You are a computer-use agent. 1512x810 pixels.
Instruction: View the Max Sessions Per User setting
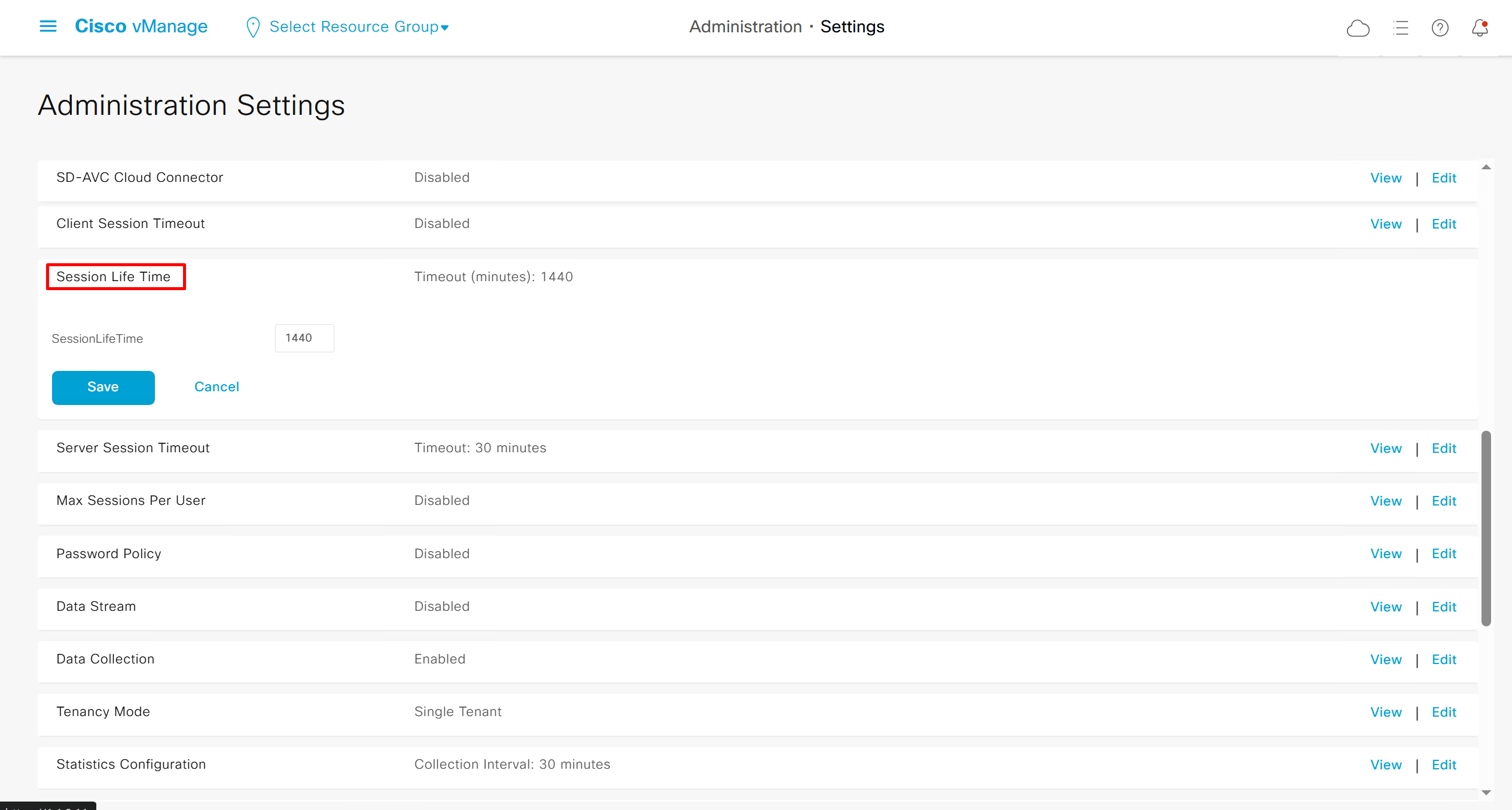(x=1385, y=501)
